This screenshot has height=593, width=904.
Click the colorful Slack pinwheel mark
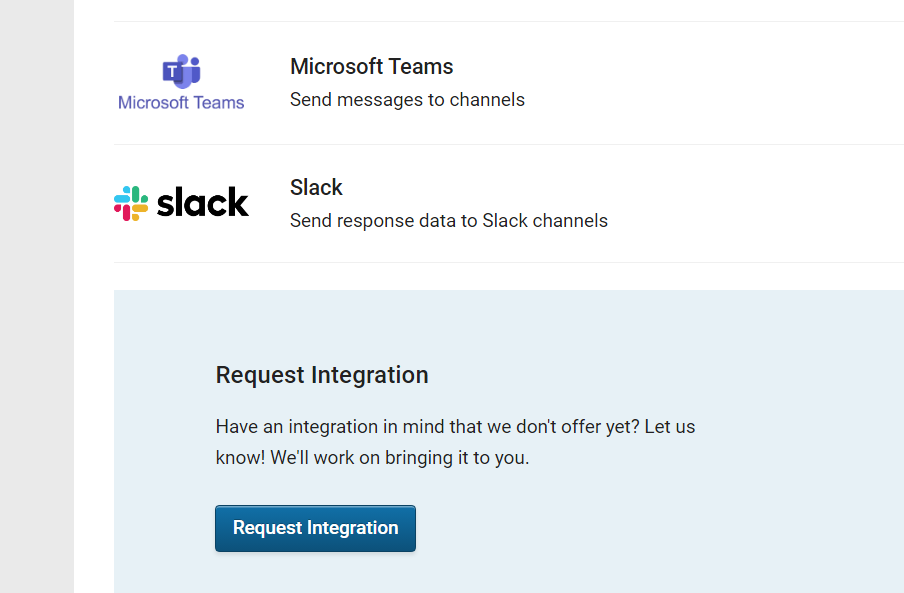tap(130, 203)
